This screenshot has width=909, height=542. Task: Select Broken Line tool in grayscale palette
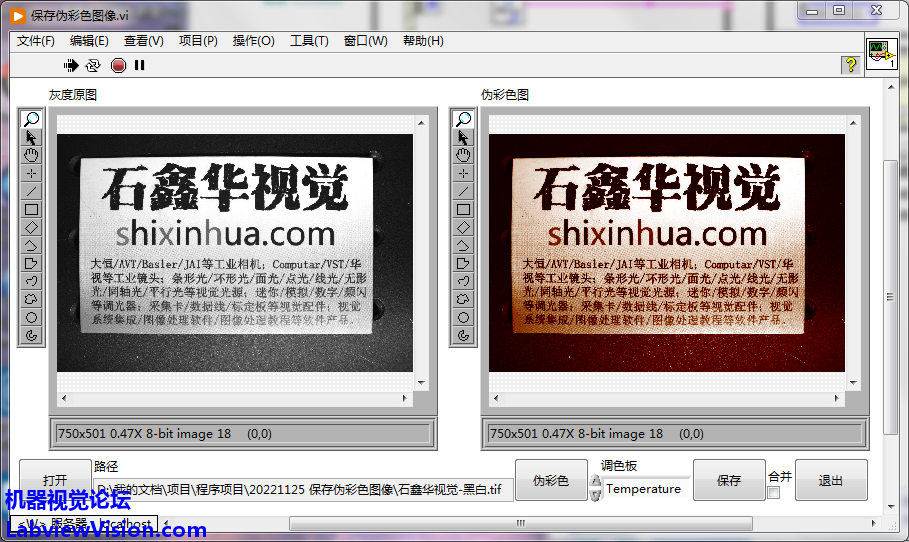pyautogui.click(x=31, y=245)
